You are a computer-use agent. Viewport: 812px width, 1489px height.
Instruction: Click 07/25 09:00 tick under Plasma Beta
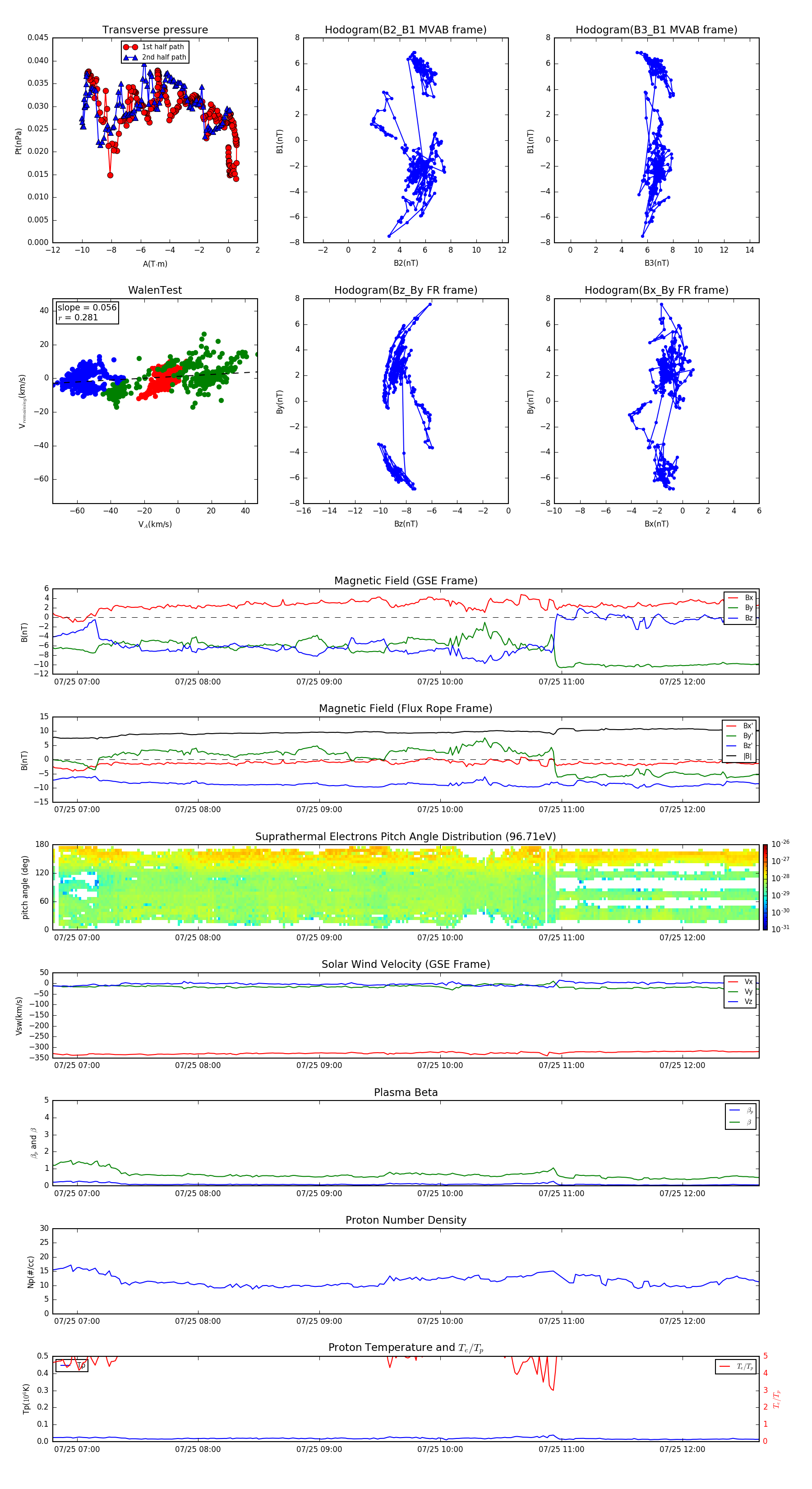tap(319, 1193)
